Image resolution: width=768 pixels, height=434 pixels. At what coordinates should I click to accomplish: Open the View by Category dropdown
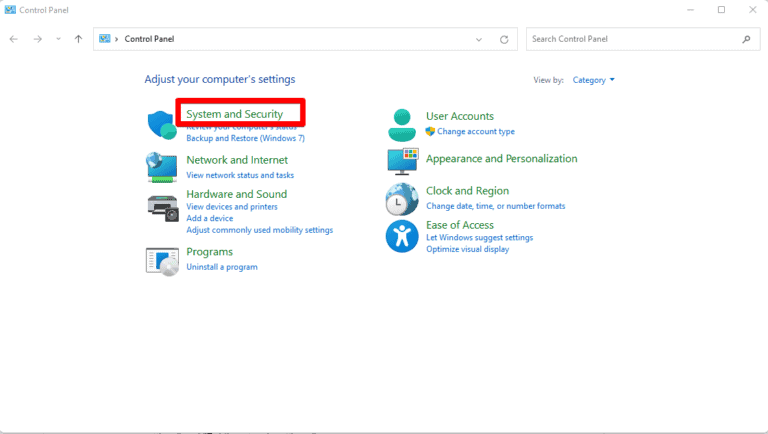[x=594, y=80]
